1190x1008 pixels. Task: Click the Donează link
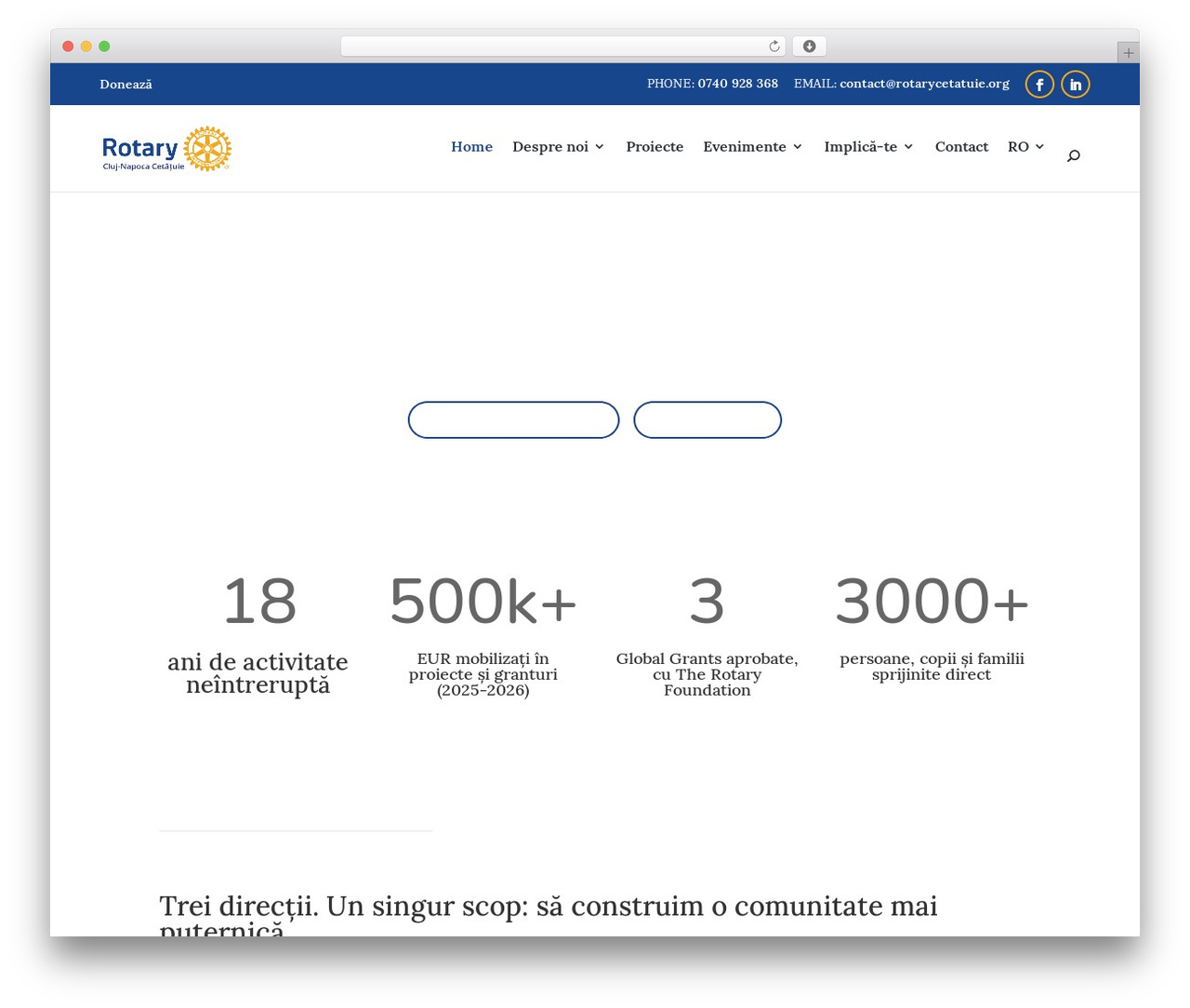pos(126,85)
